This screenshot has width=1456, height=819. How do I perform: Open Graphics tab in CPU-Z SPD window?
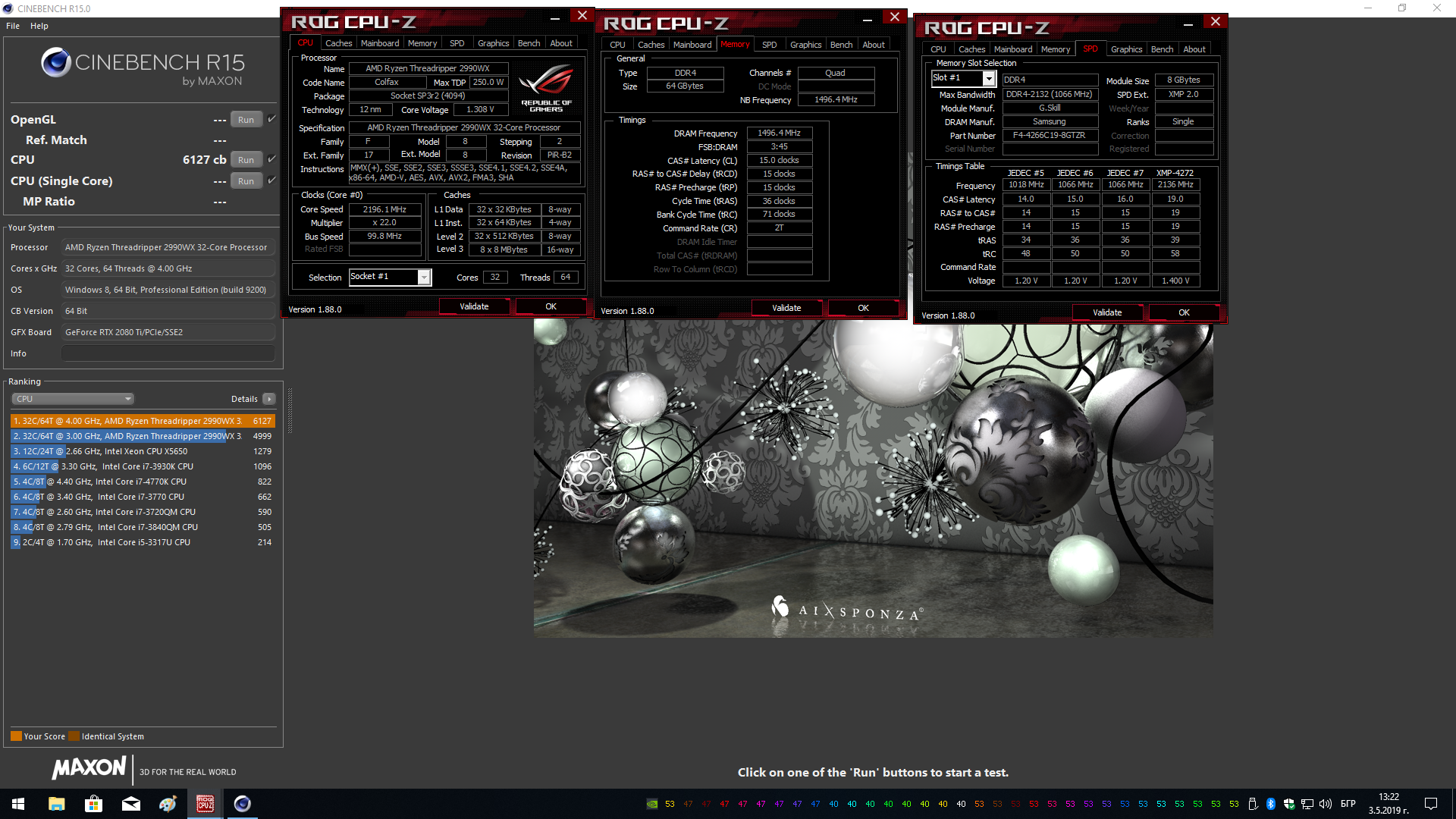1127,49
